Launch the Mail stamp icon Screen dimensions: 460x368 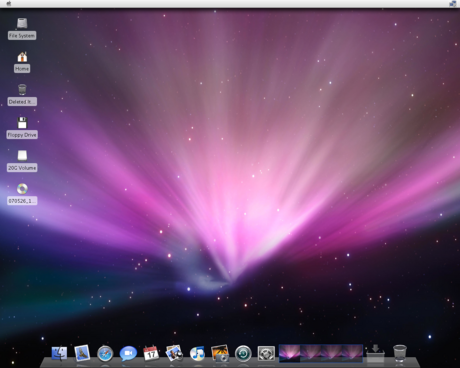[x=82, y=353]
